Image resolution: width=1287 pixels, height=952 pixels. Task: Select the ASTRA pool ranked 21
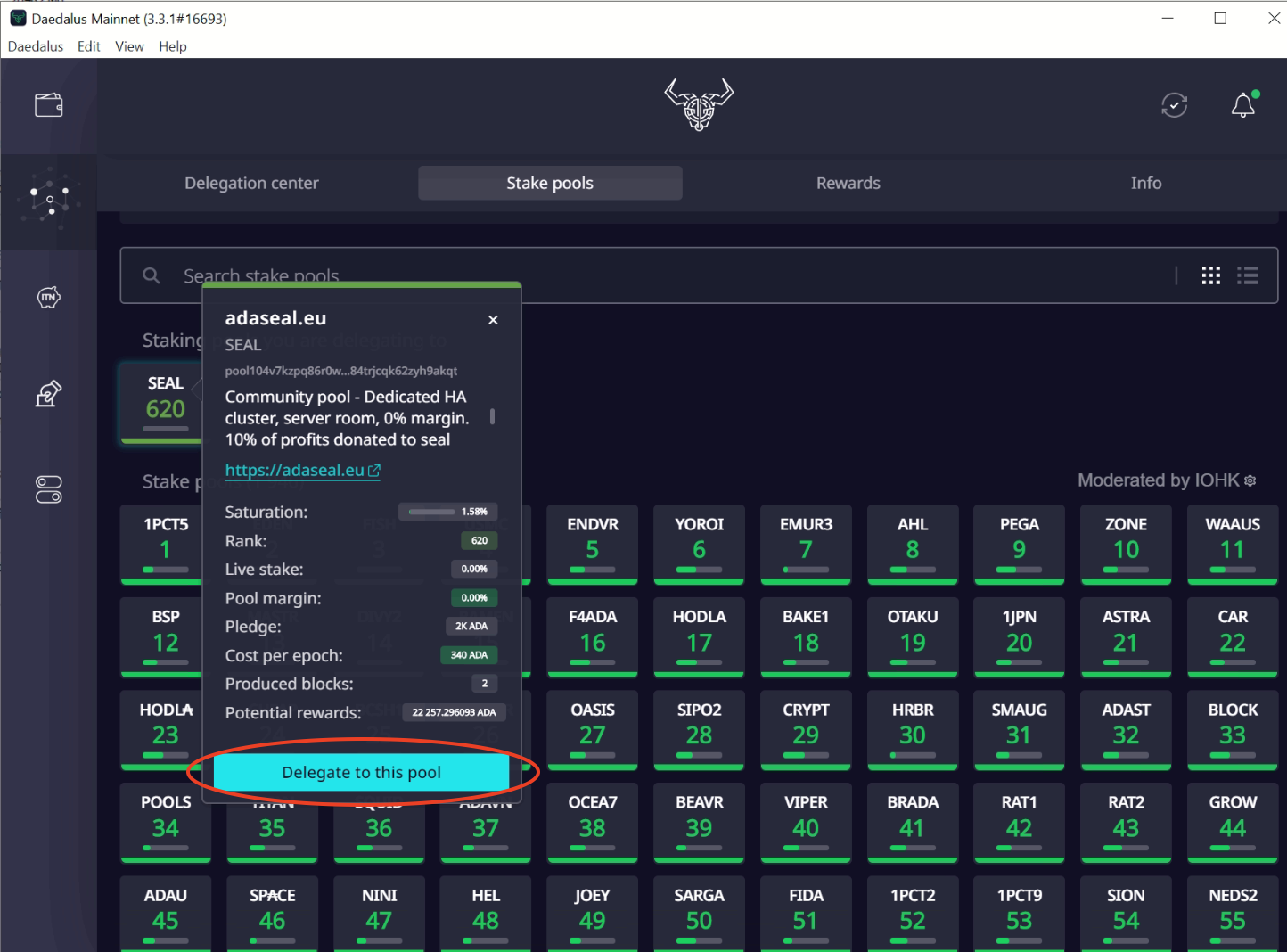pyautogui.click(x=1126, y=637)
